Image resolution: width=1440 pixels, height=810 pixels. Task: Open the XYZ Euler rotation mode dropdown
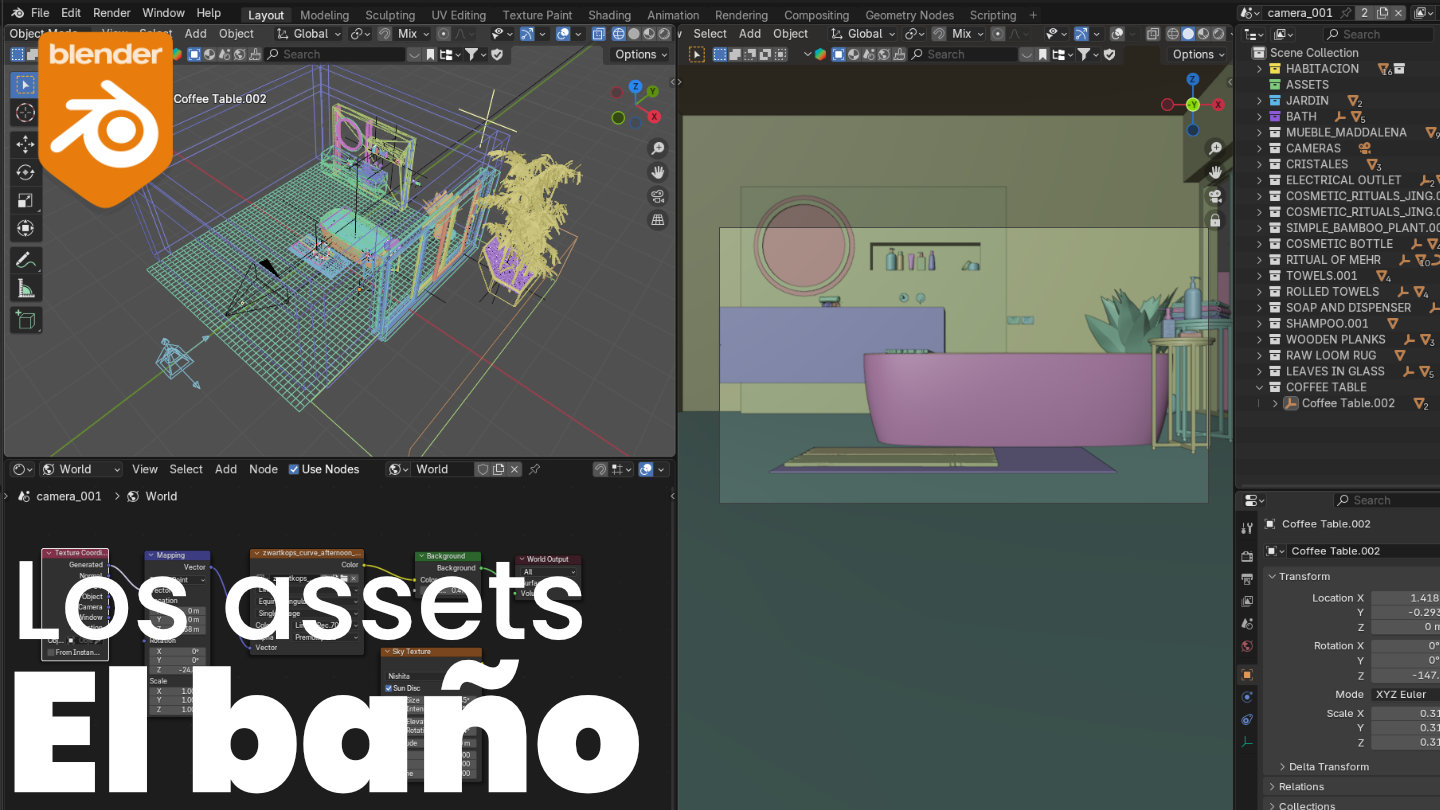click(x=1405, y=694)
